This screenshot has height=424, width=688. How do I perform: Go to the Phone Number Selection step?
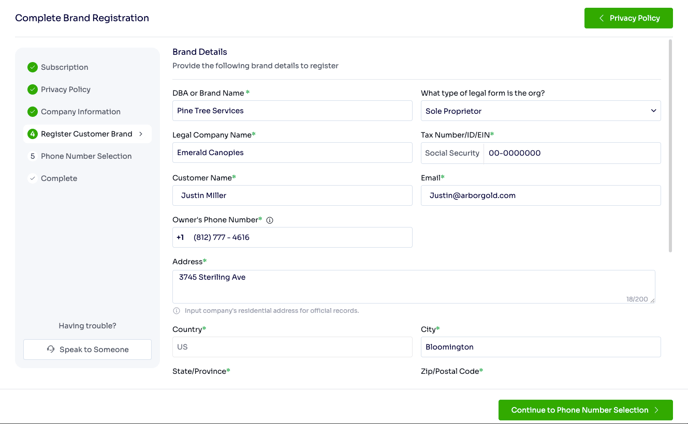[x=86, y=156]
